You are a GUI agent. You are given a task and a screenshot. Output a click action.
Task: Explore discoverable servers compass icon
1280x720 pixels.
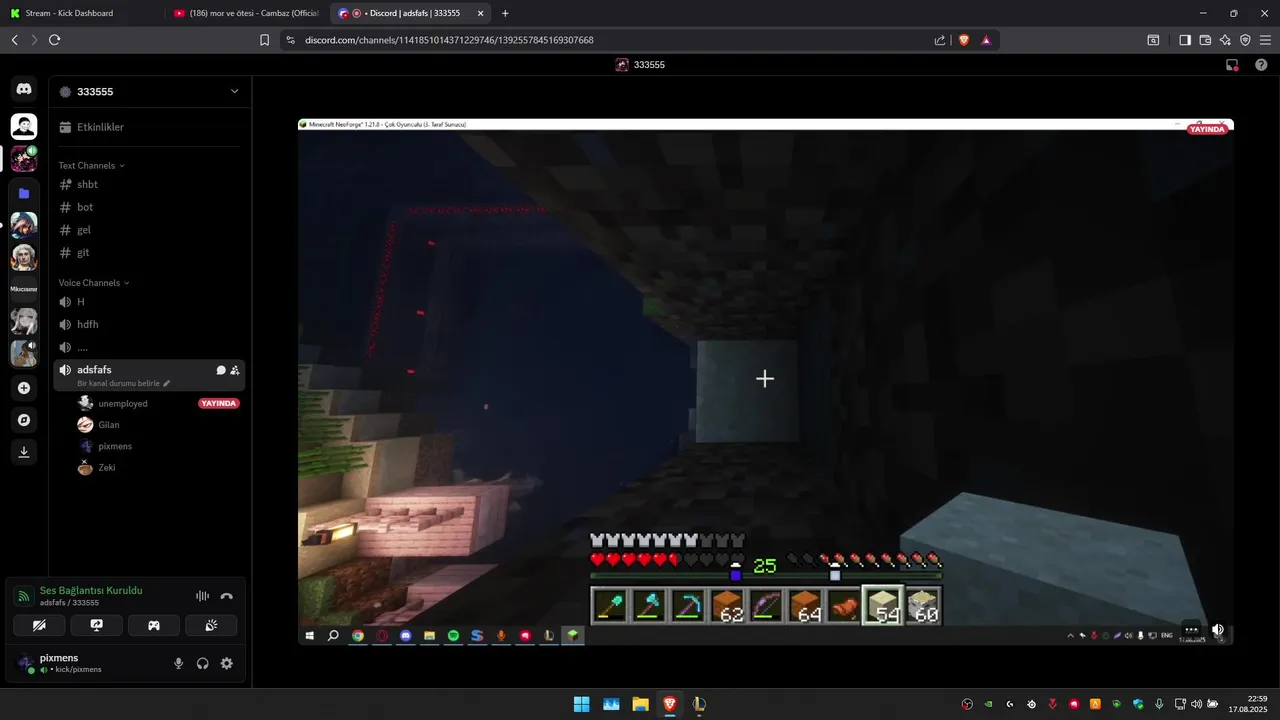(24, 420)
